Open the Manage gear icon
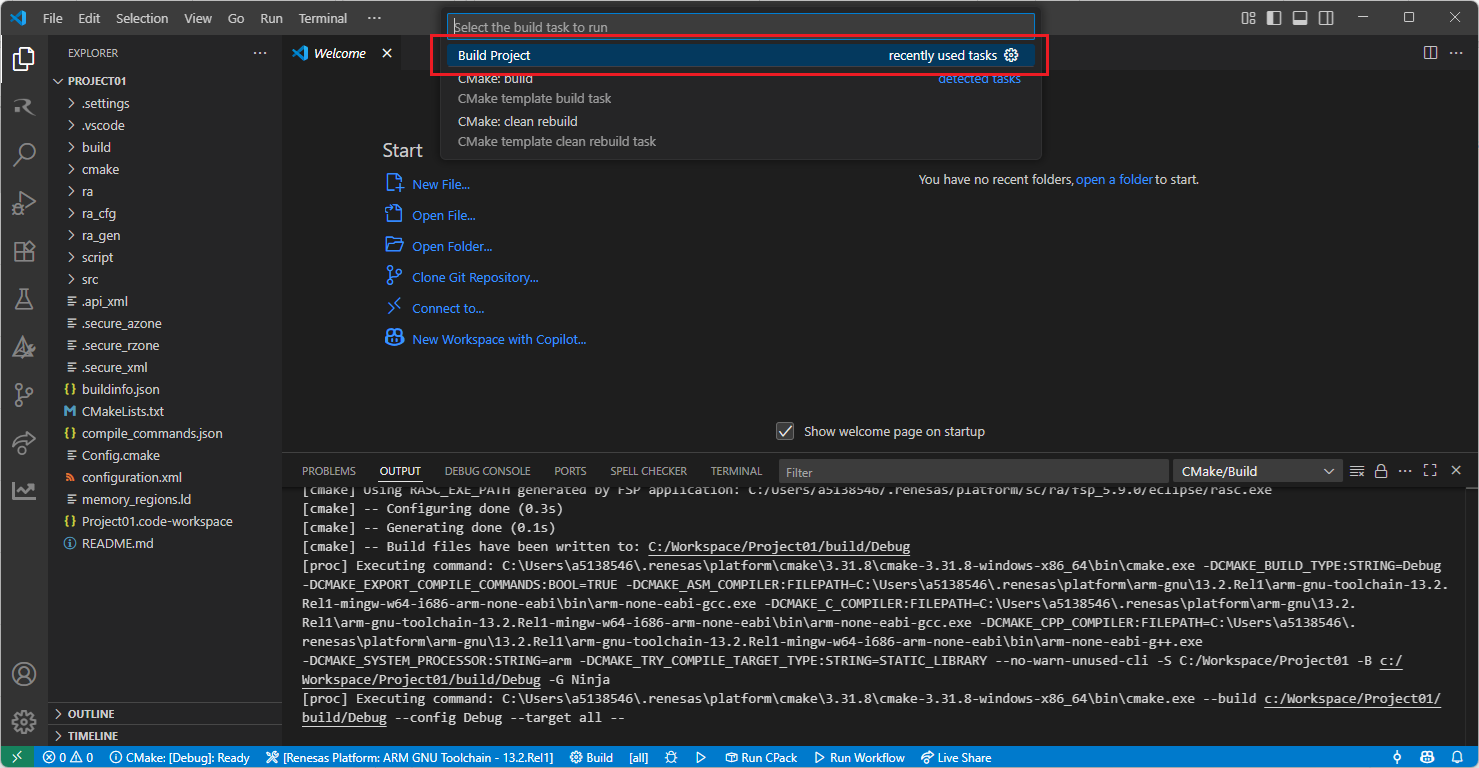The image size is (1479, 768). [x=24, y=722]
